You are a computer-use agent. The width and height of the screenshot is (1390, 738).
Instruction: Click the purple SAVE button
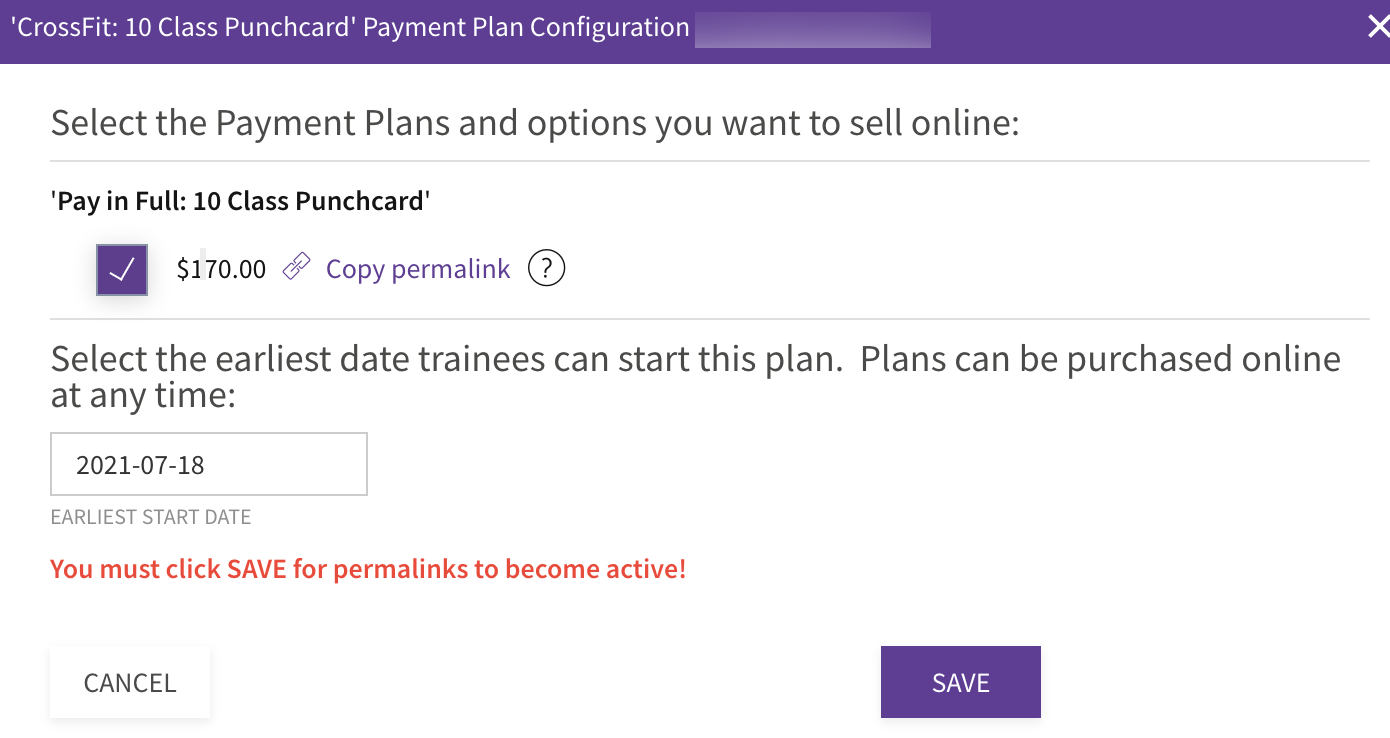click(961, 682)
